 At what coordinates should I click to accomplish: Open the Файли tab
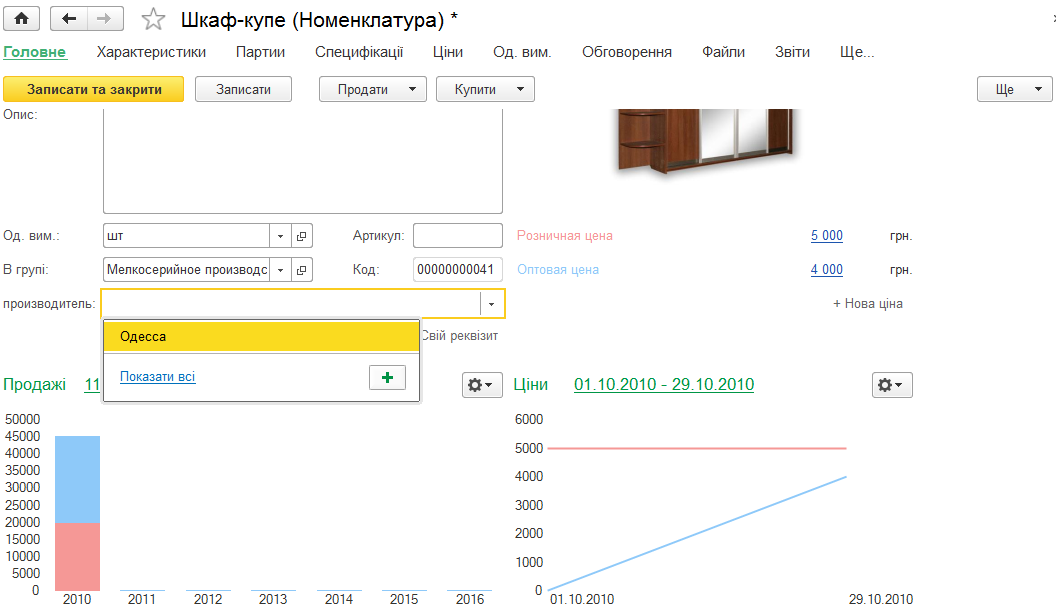[723, 52]
